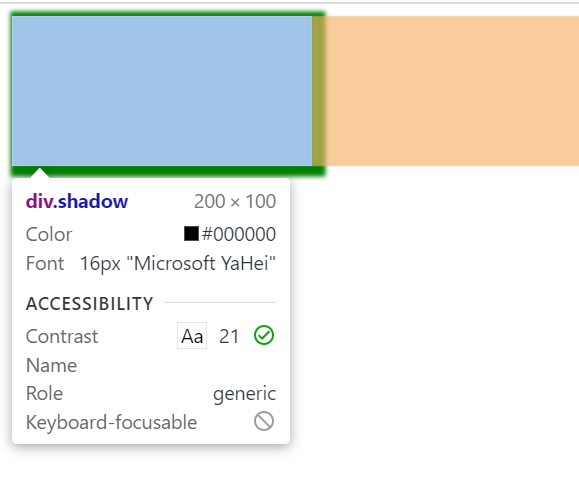Image resolution: width=579 pixels, height=480 pixels.
Task: Click the black #000000 color swatch
Action: click(x=191, y=234)
